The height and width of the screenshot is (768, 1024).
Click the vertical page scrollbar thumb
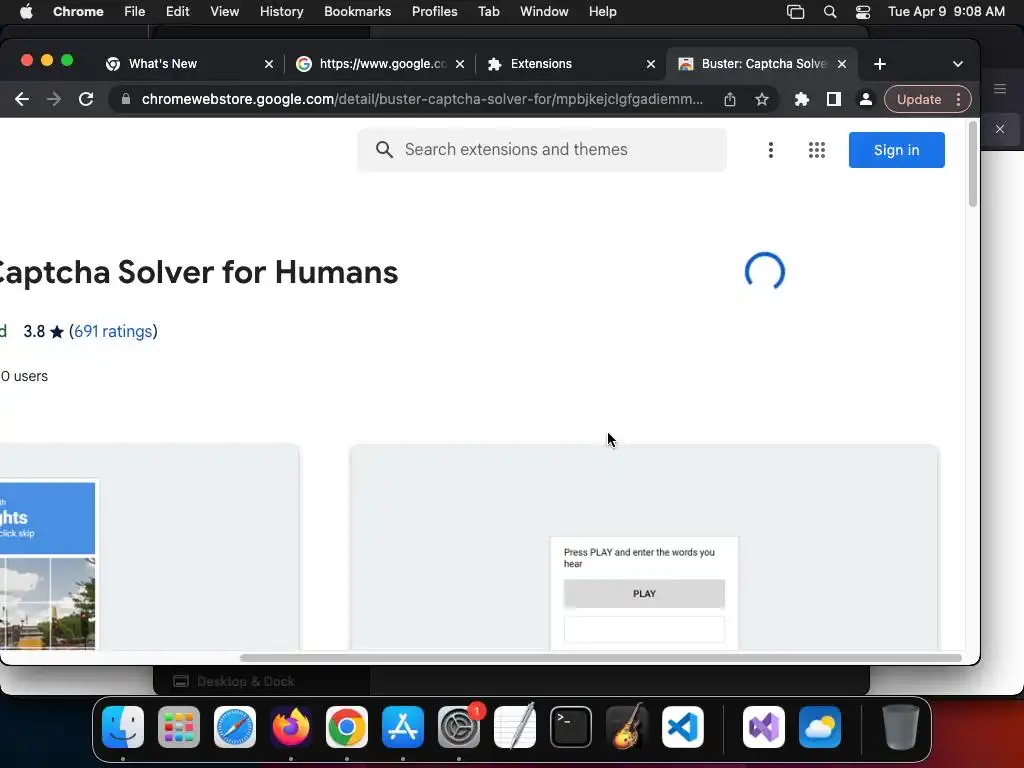972,165
